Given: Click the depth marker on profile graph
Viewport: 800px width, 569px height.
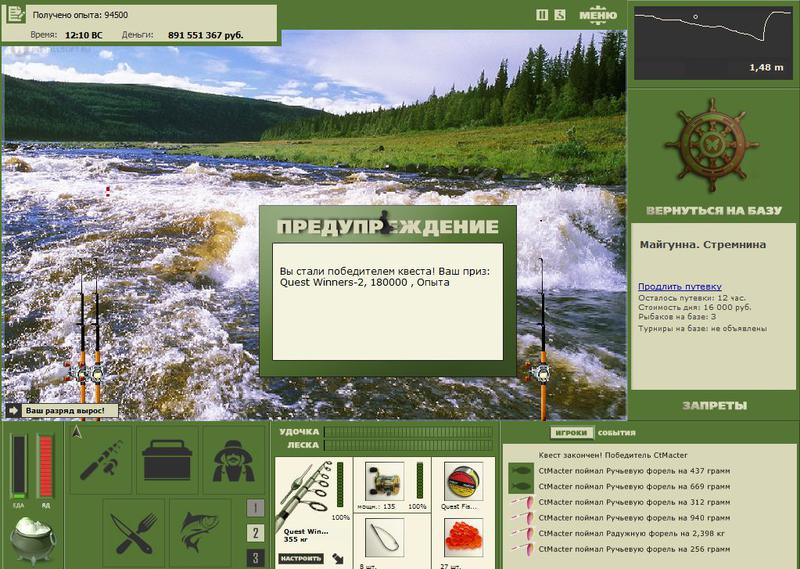Looking at the screenshot, I should click(695, 17).
